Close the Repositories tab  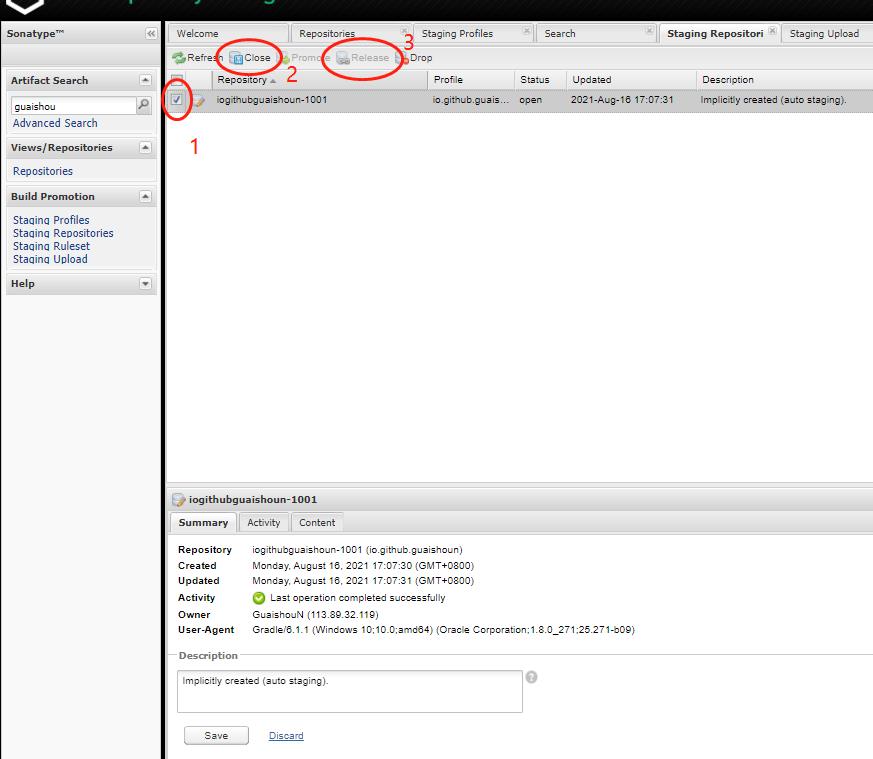click(405, 31)
